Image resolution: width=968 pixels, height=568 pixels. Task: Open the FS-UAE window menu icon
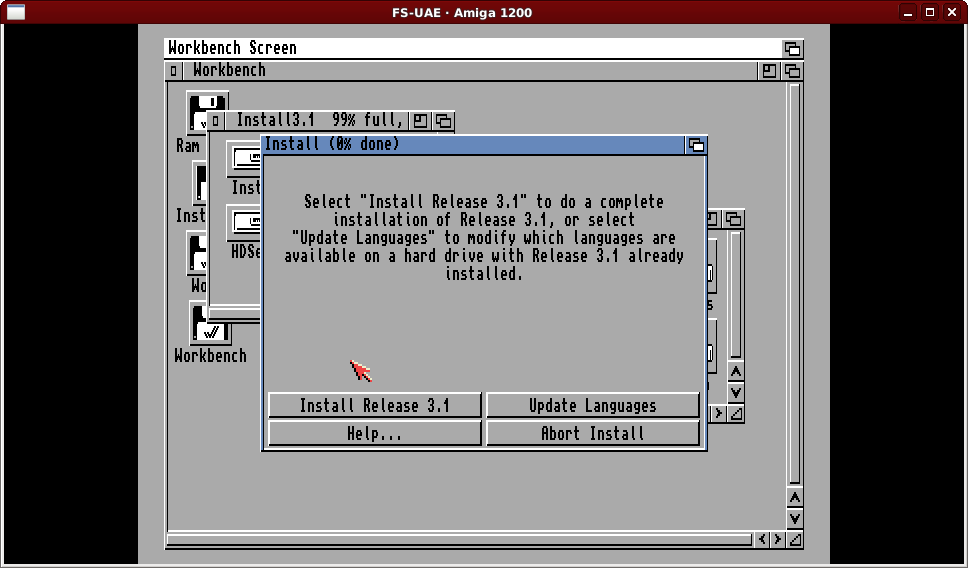click(15, 12)
